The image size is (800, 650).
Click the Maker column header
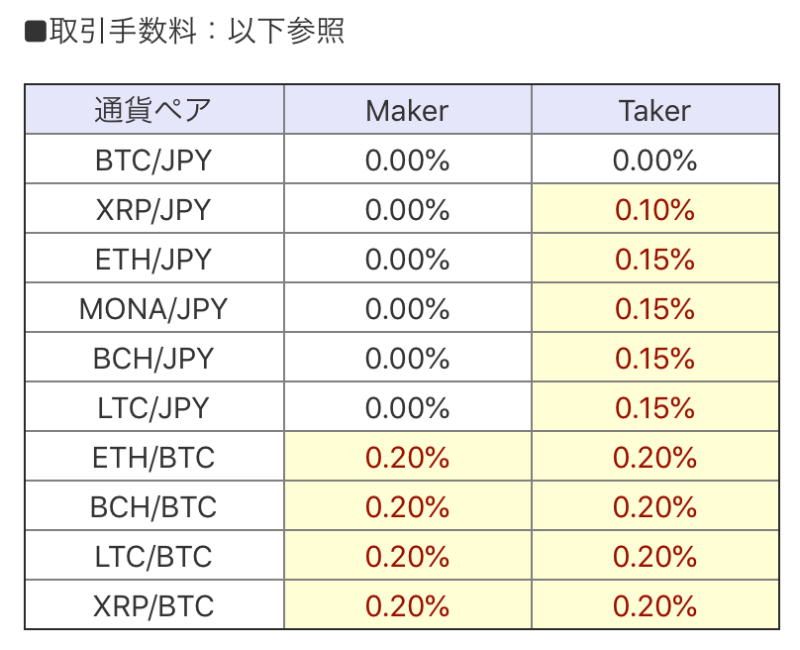[407, 110]
